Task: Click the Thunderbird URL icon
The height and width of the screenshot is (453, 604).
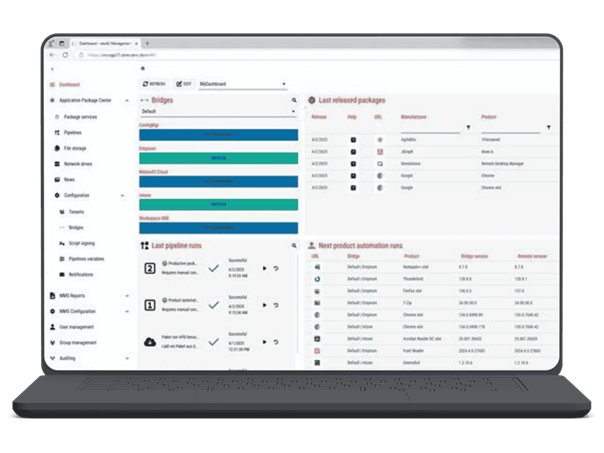Action: click(x=317, y=279)
